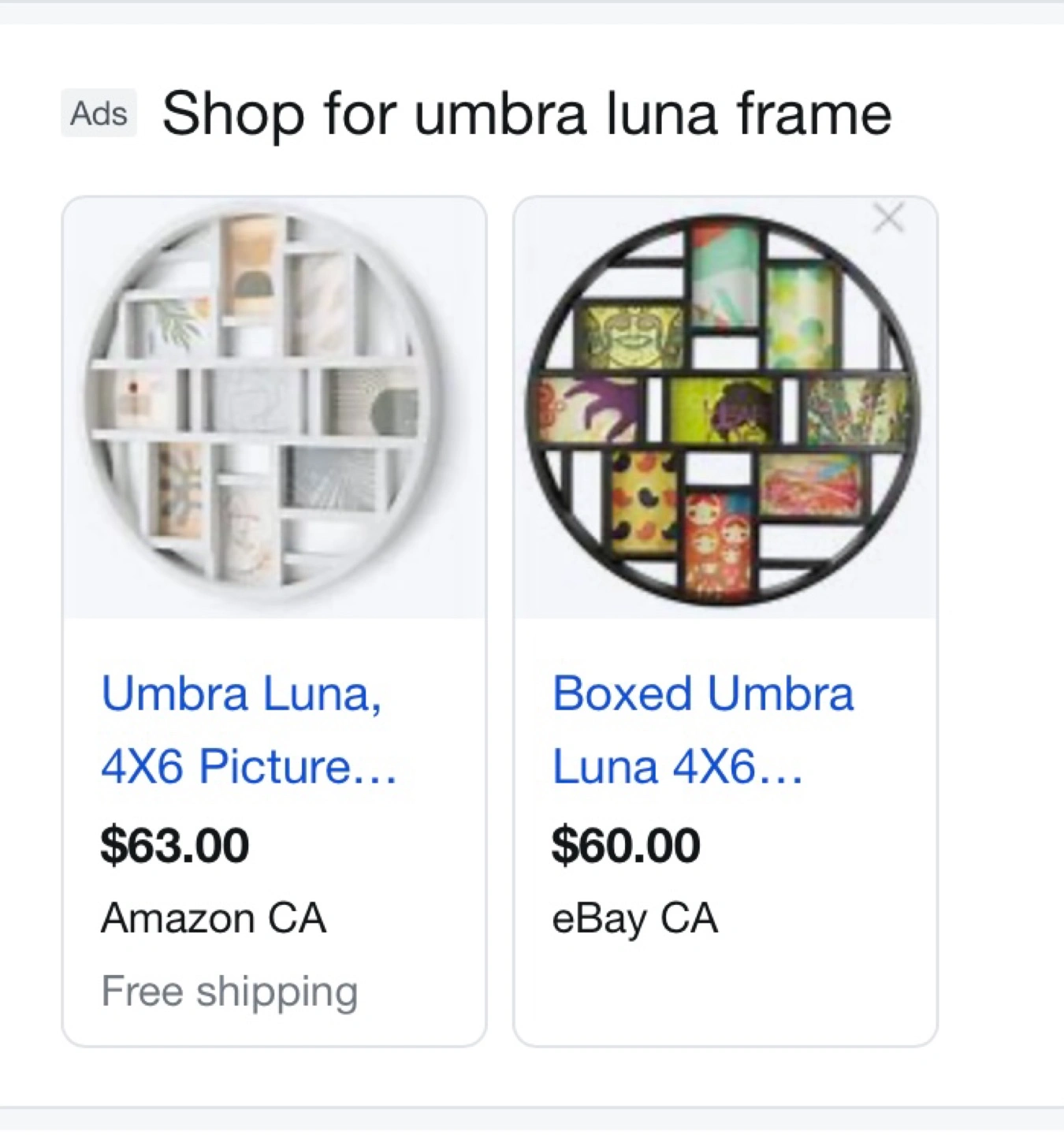Dismiss the eBay ad with X icon
This screenshot has height=1135, width=1064.
click(x=888, y=218)
